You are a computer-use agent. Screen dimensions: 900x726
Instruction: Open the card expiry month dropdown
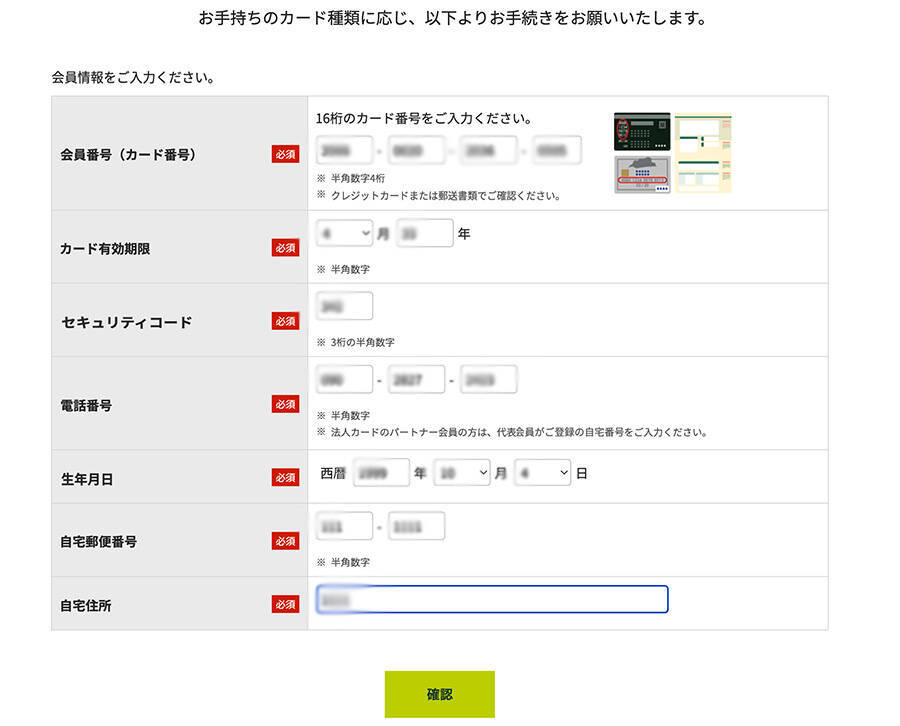click(x=343, y=233)
